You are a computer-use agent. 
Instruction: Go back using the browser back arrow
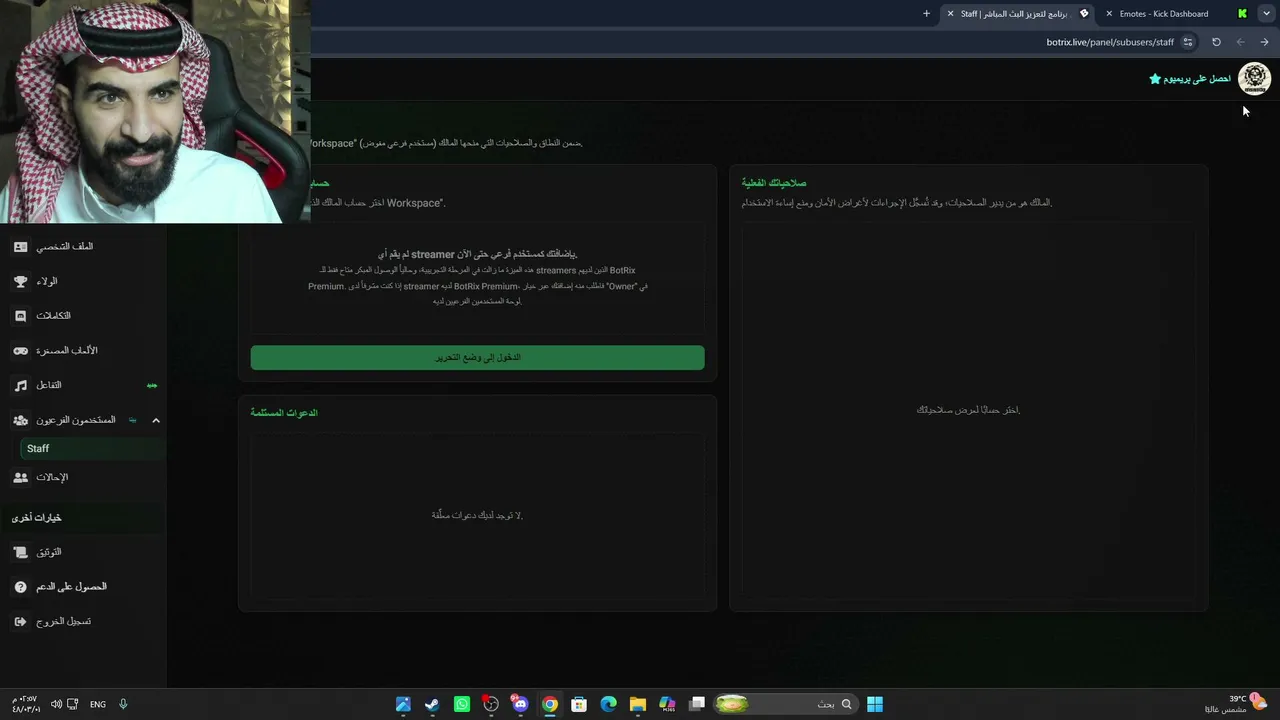coord(1240,42)
